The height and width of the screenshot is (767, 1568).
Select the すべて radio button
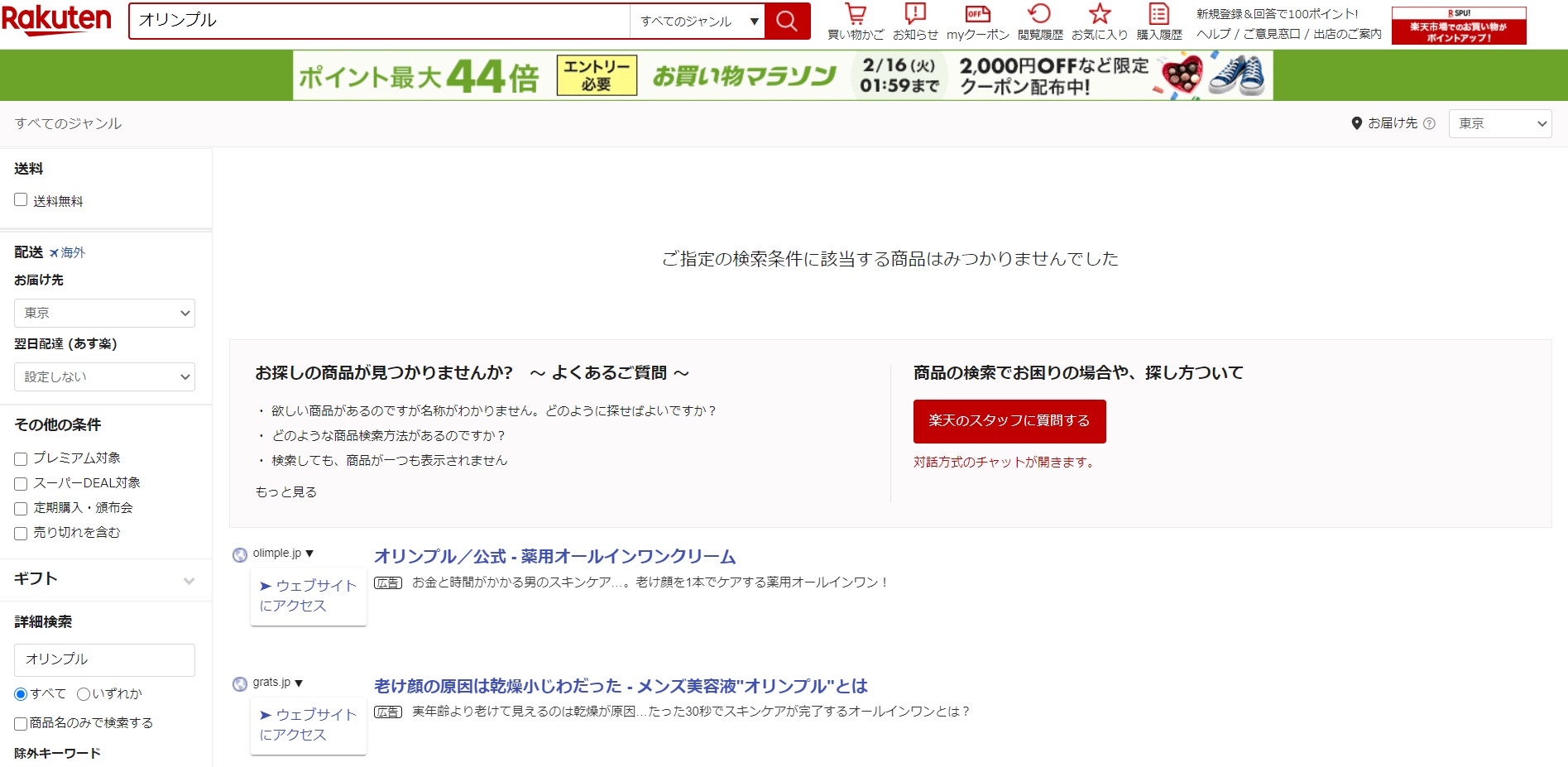[21, 694]
